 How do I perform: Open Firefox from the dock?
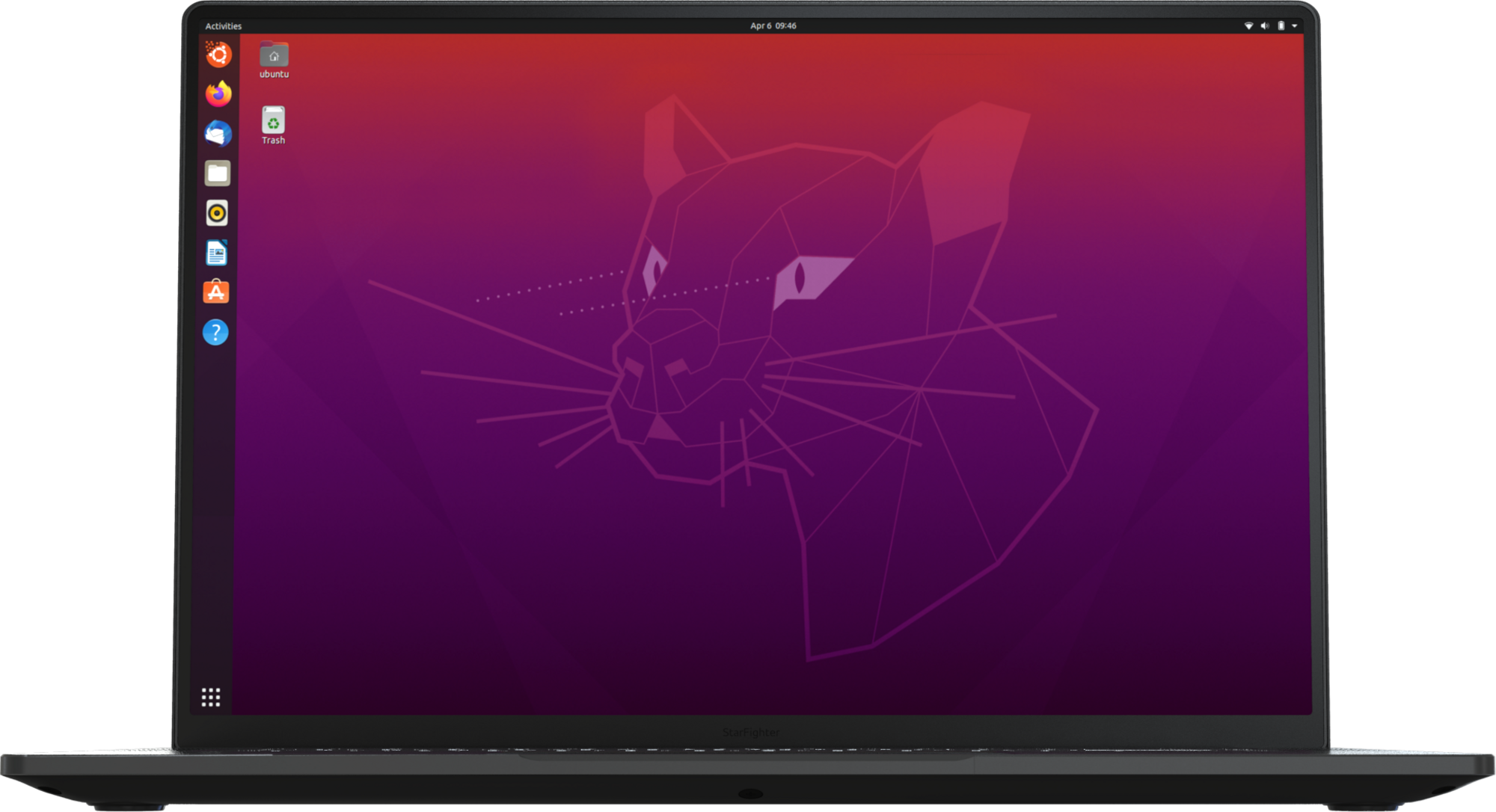(218, 94)
